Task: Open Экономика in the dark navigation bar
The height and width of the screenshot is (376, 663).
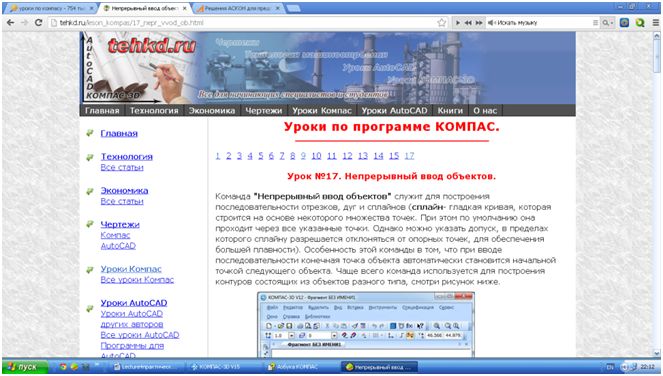Action: (x=211, y=110)
